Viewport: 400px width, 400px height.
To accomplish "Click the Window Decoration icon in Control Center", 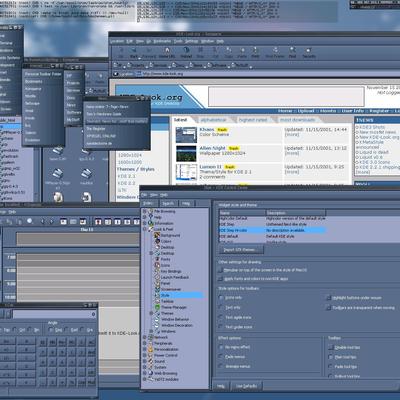I will click(x=157, y=325).
